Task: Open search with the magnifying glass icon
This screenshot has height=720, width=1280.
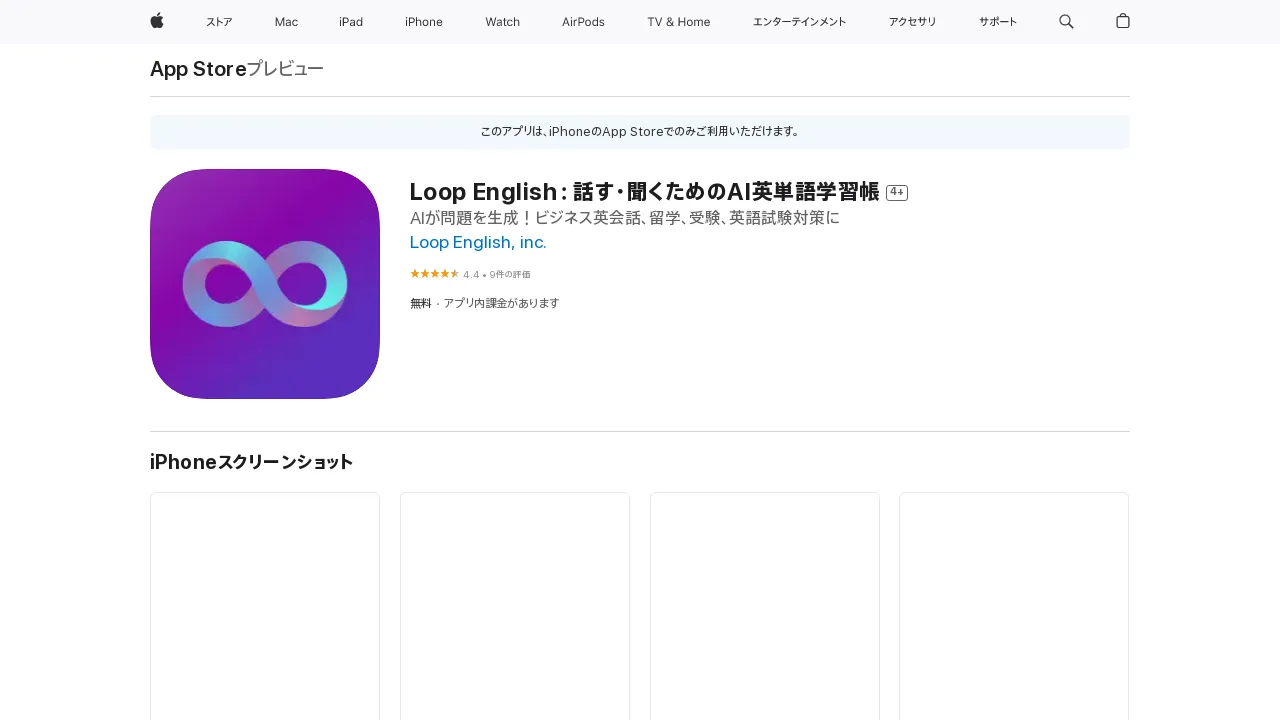Action: click(1066, 21)
